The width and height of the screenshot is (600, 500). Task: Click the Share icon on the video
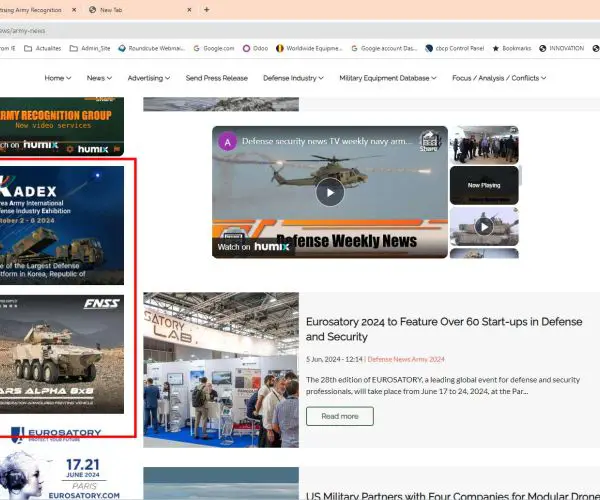(x=429, y=141)
